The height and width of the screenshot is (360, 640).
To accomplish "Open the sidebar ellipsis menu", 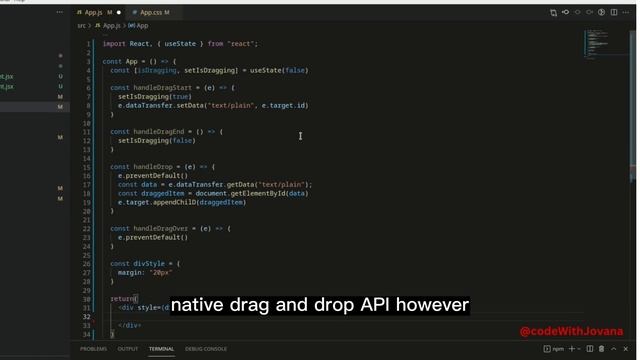I will coord(60,12).
